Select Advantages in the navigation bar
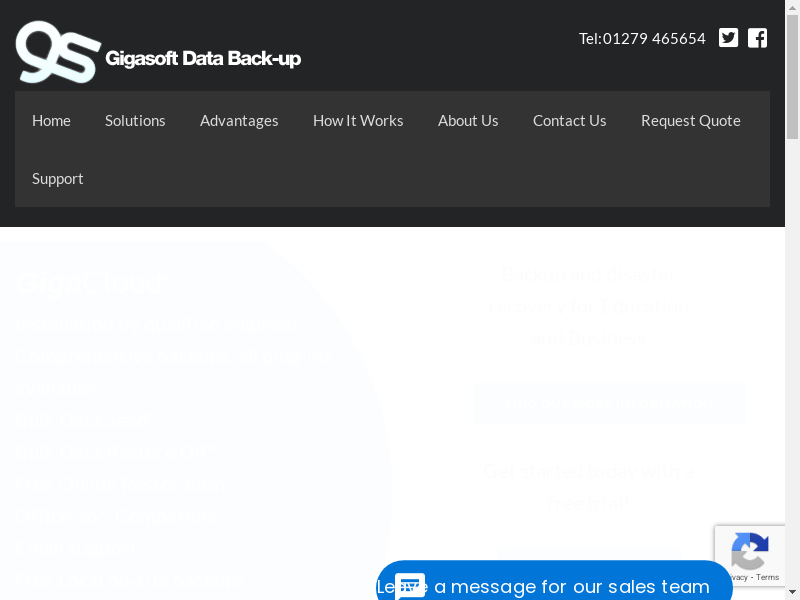The height and width of the screenshot is (600, 800). point(239,120)
